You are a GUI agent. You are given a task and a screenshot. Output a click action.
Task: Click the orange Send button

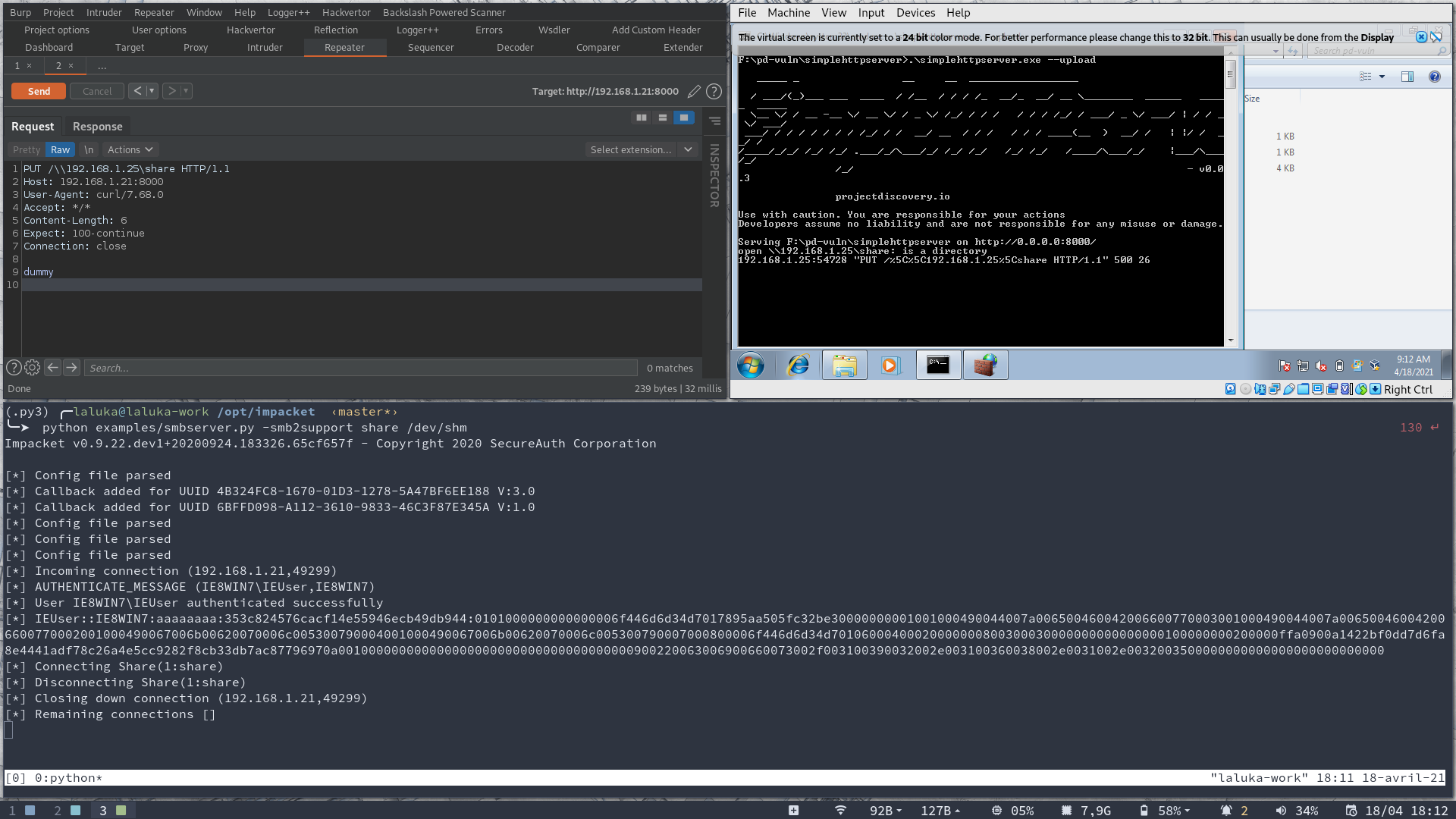tap(39, 91)
